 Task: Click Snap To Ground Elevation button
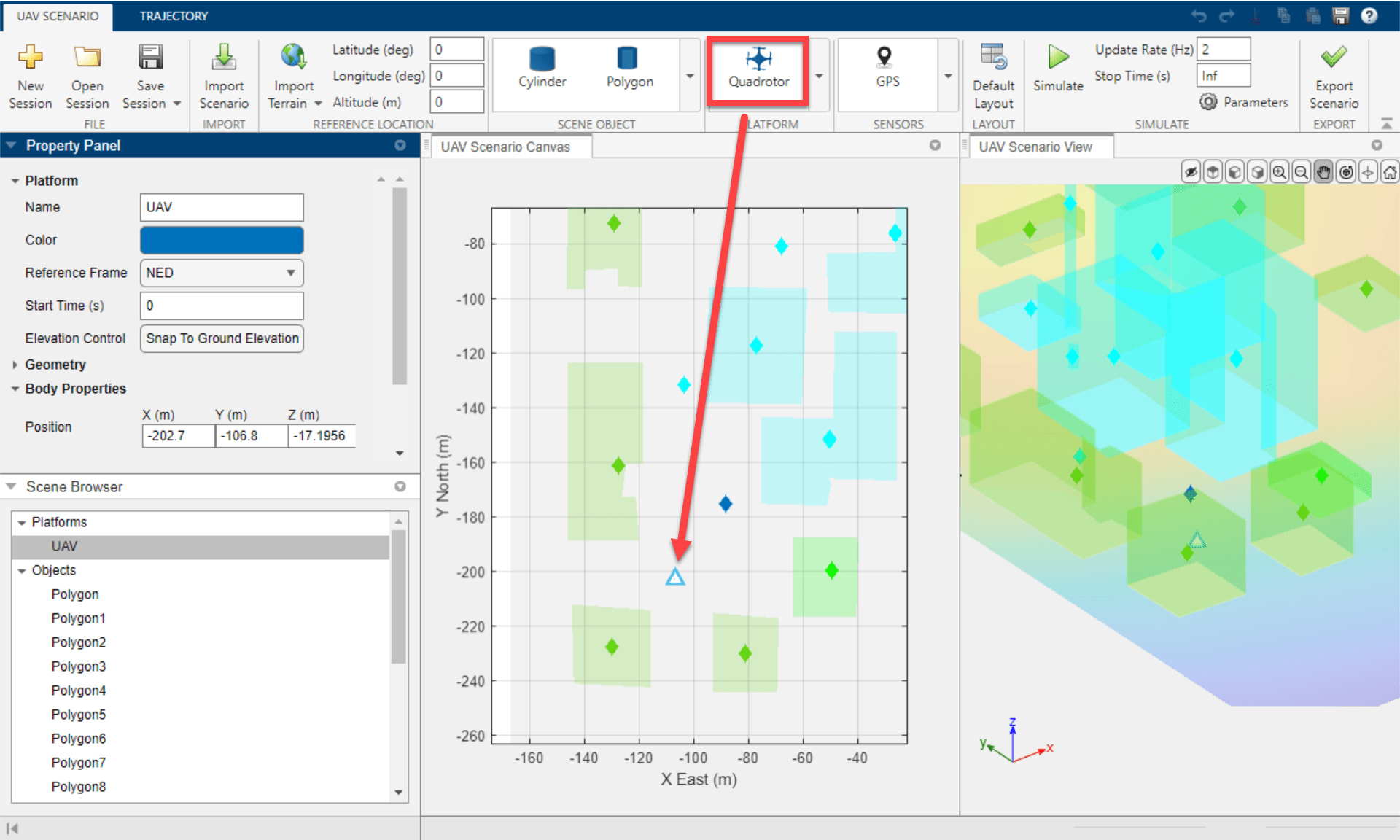point(222,338)
